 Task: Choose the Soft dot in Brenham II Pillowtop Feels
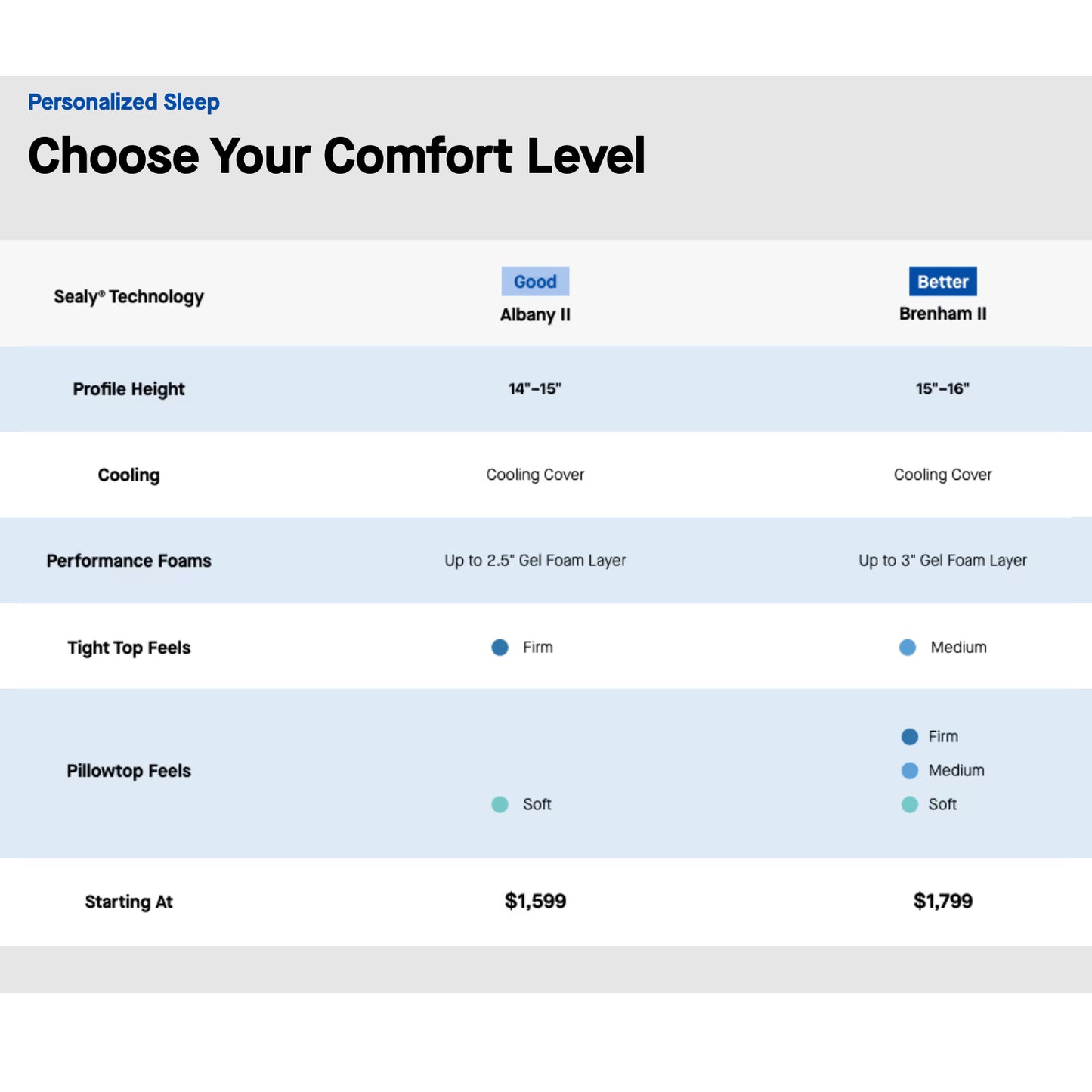point(910,805)
